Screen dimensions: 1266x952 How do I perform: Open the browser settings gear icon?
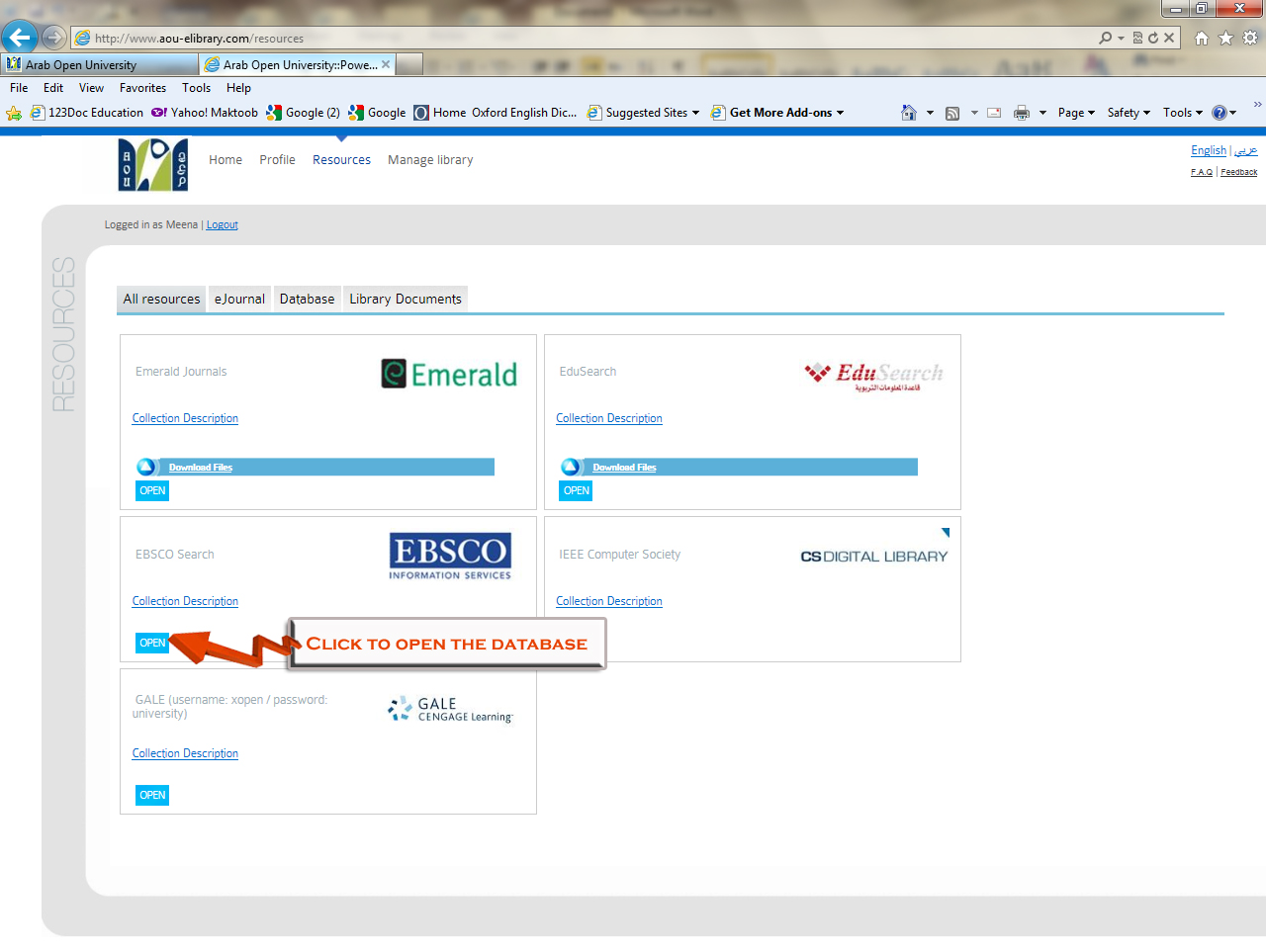coord(1250,38)
